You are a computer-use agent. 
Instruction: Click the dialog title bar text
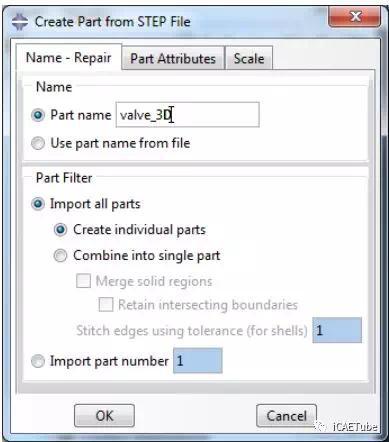point(113,22)
